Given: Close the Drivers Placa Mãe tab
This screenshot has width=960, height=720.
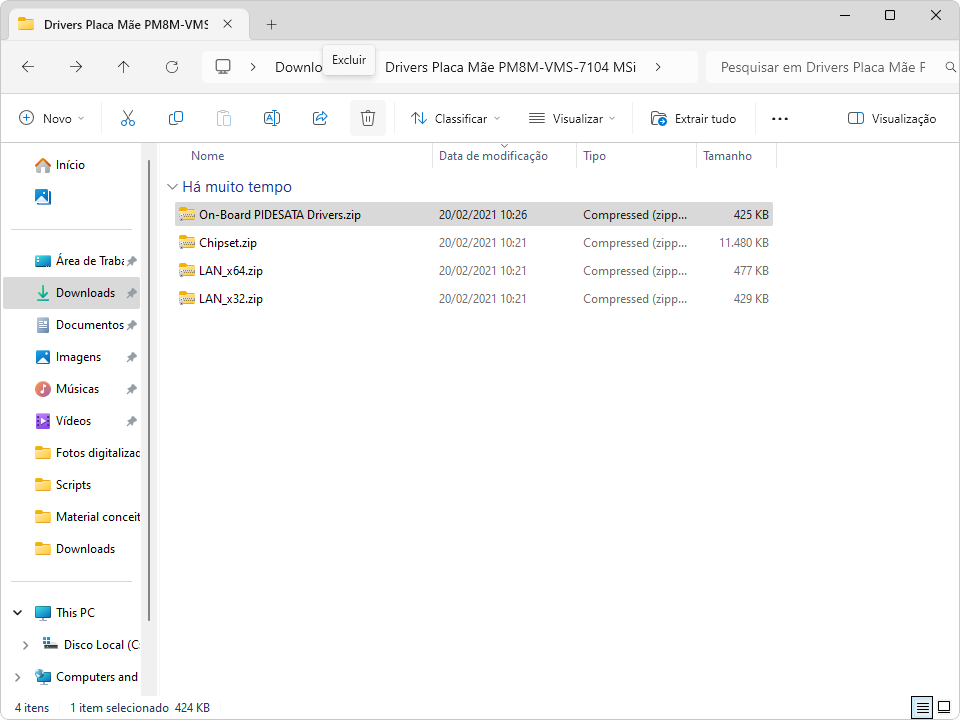Looking at the screenshot, I should click(228, 24).
